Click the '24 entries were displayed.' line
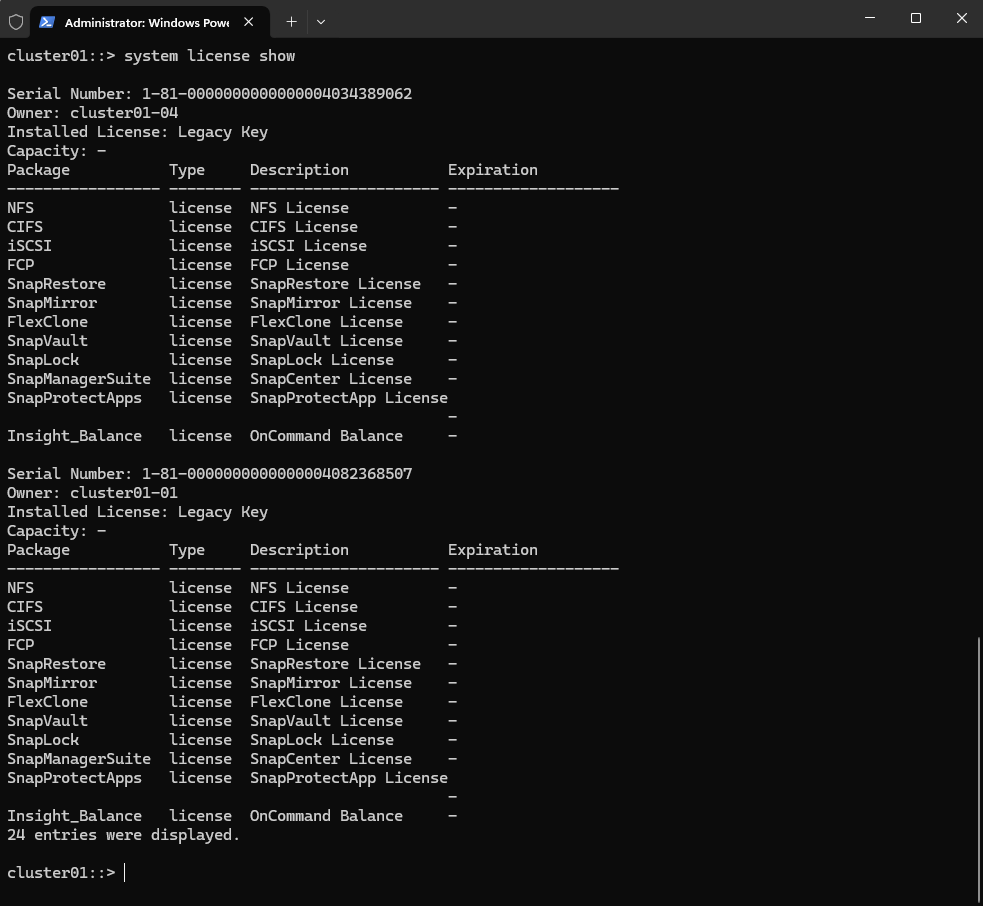 (124, 835)
